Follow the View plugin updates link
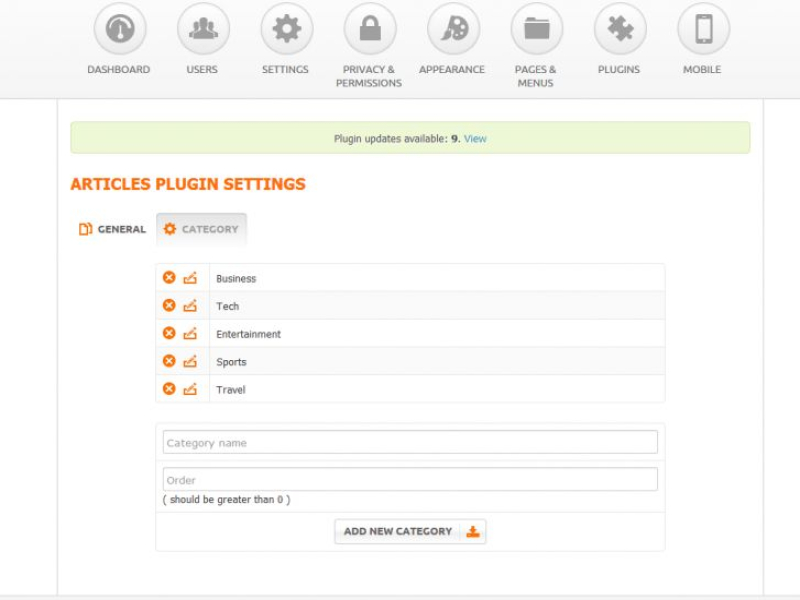 coord(475,139)
